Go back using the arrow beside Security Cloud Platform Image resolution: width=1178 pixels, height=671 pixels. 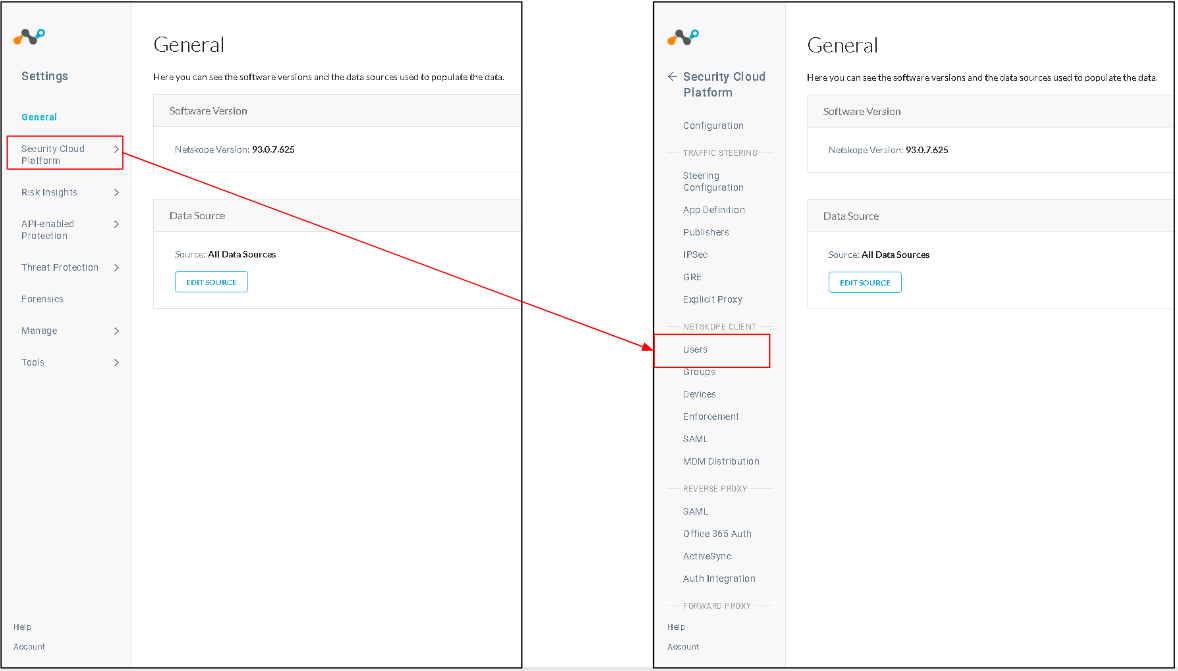click(672, 76)
